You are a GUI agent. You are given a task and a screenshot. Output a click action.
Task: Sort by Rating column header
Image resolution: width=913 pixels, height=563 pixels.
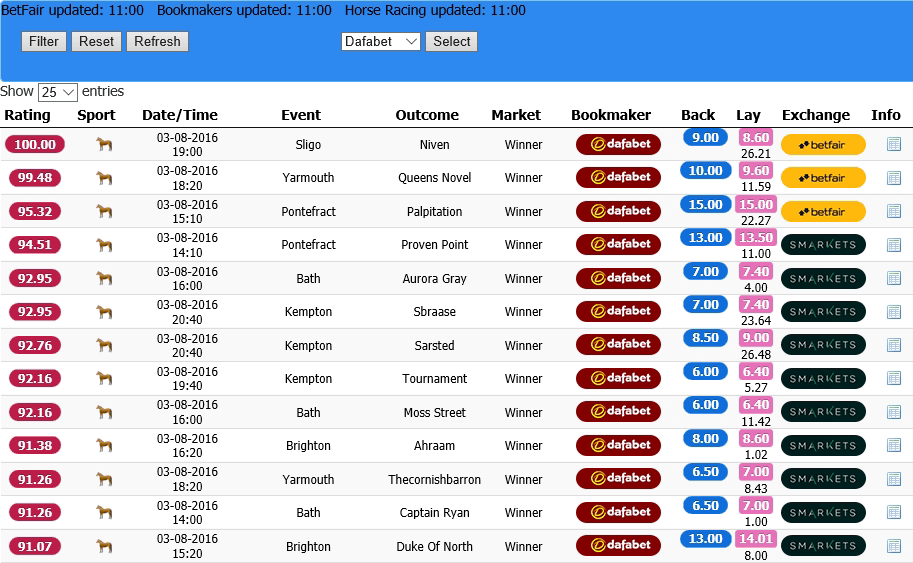[27, 115]
